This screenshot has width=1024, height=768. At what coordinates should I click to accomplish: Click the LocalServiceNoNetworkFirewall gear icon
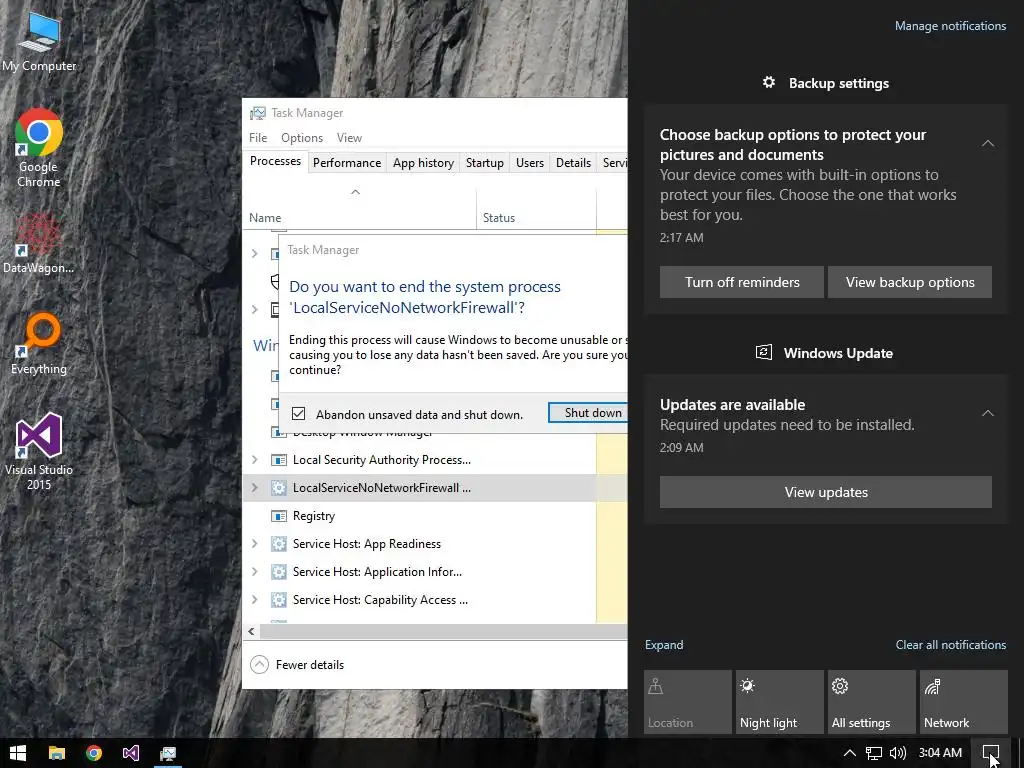point(279,488)
